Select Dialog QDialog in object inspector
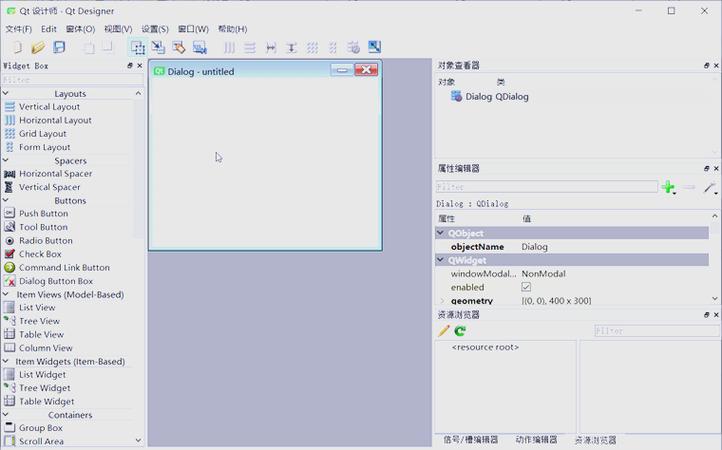The height and width of the screenshot is (450, 722). (x=490, y=97)
